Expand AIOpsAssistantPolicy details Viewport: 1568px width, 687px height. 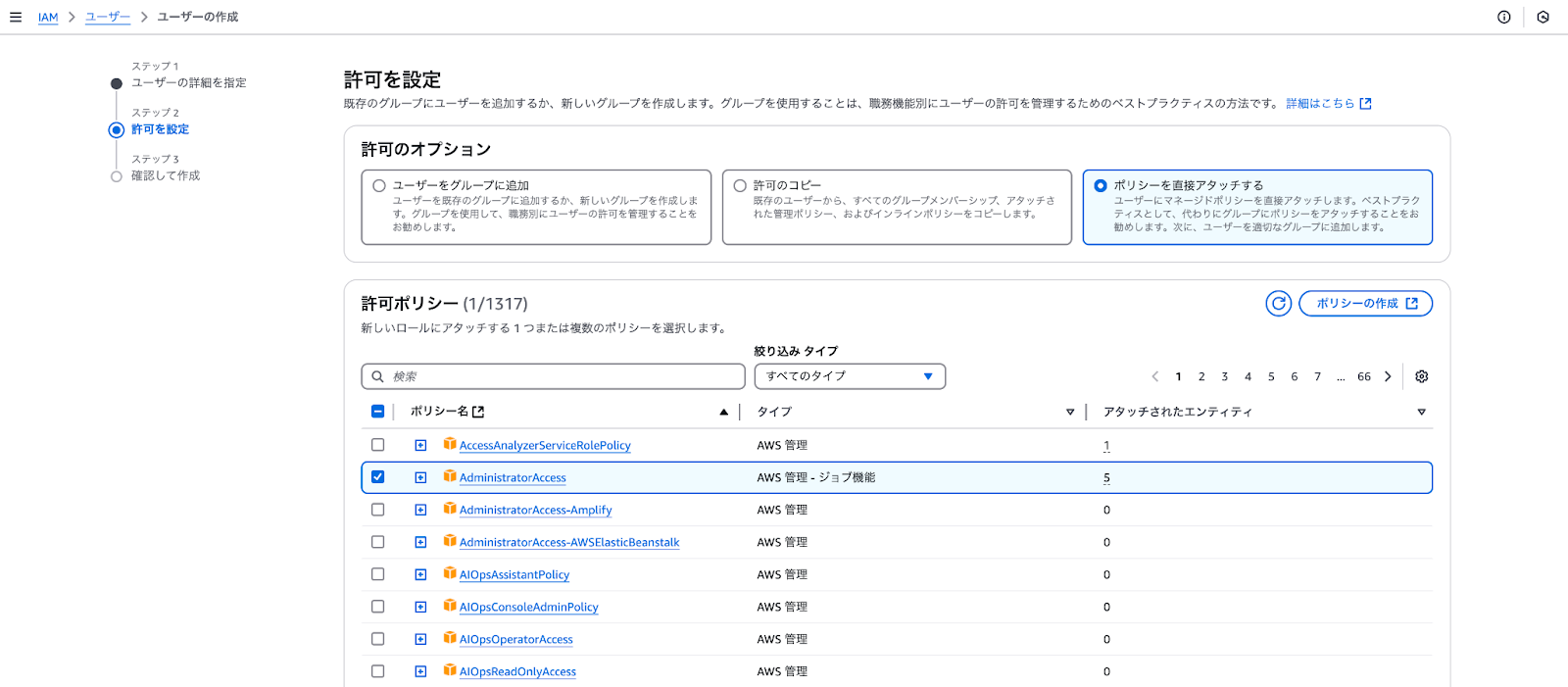pos(420,574)
